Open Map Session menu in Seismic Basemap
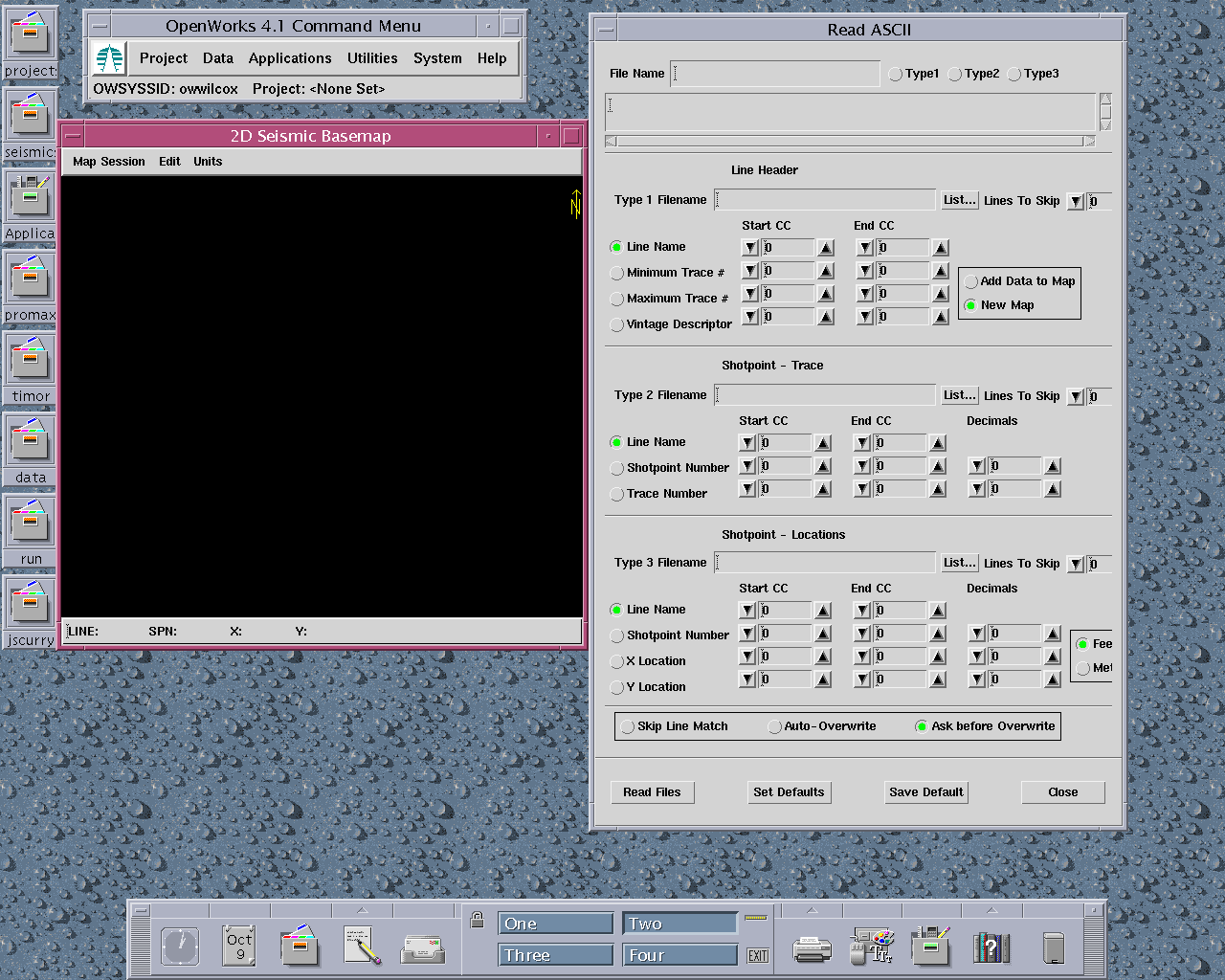 point(109,162)
